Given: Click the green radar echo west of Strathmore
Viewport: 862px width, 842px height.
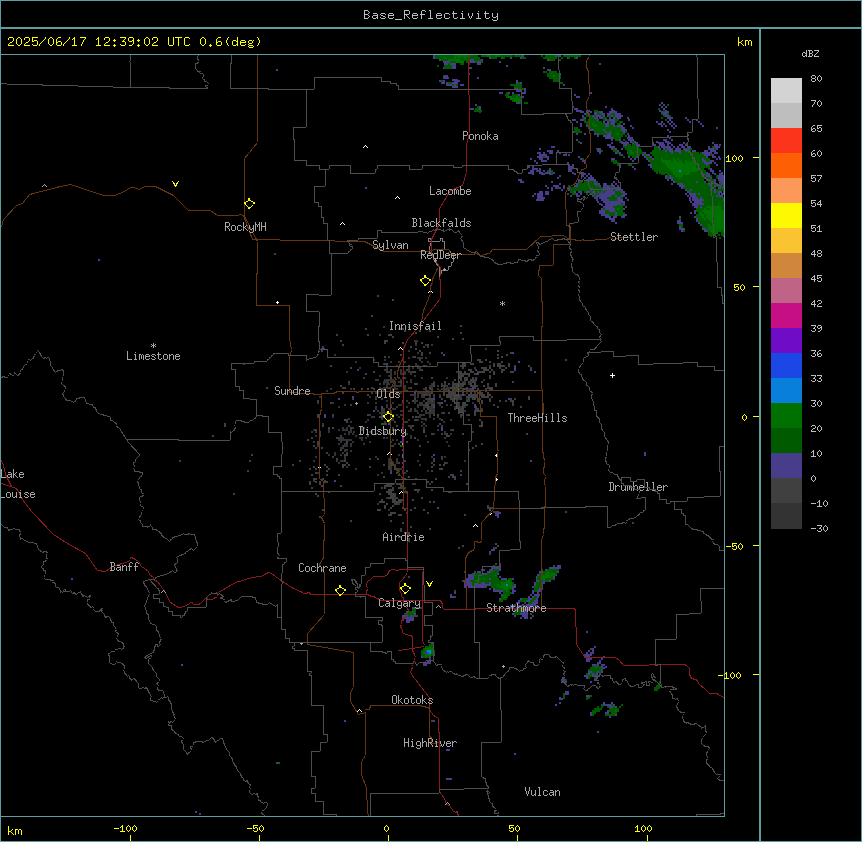Looking at the screenshot, I should tap(492, 582).
